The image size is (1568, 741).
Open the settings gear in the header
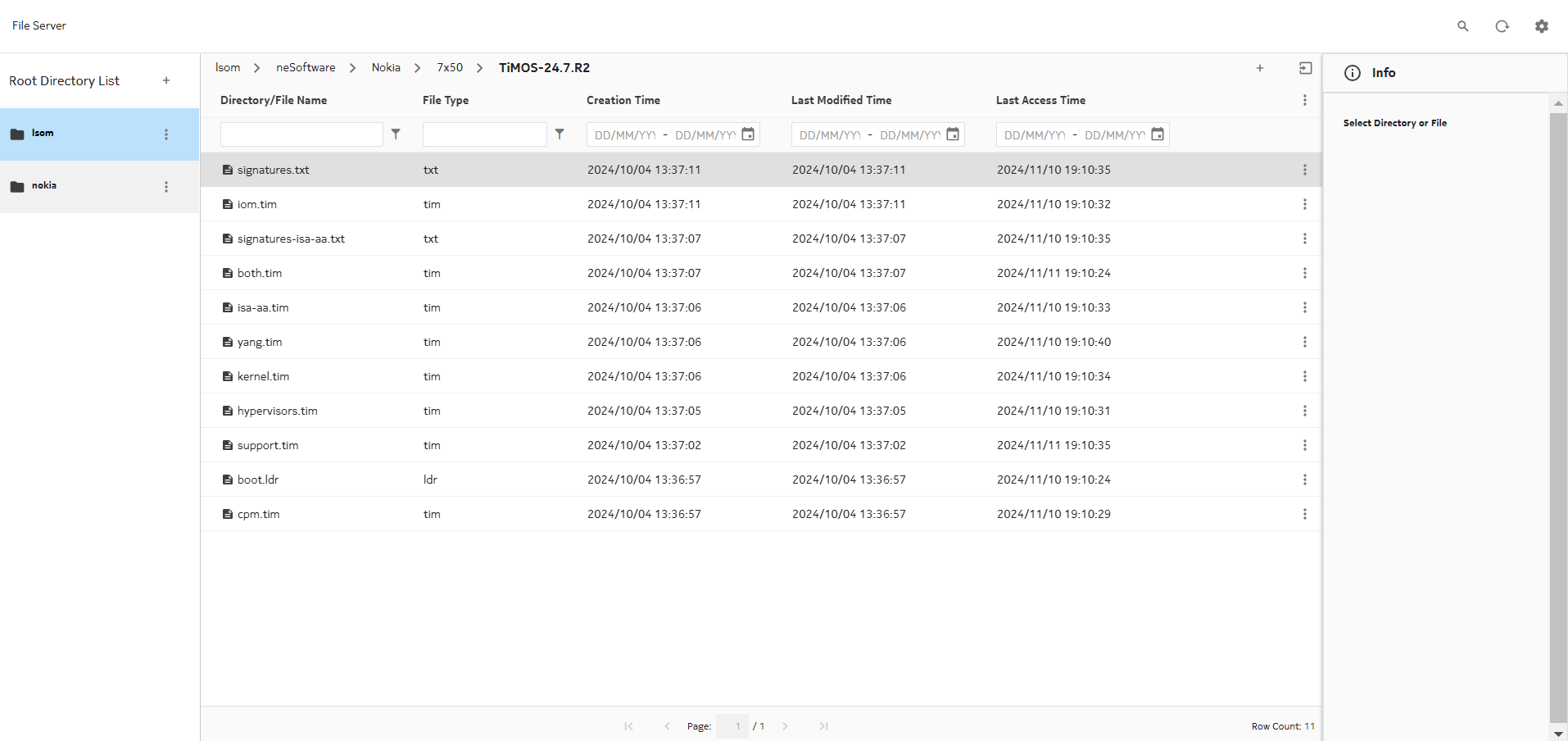click(x=1541, y=26)
